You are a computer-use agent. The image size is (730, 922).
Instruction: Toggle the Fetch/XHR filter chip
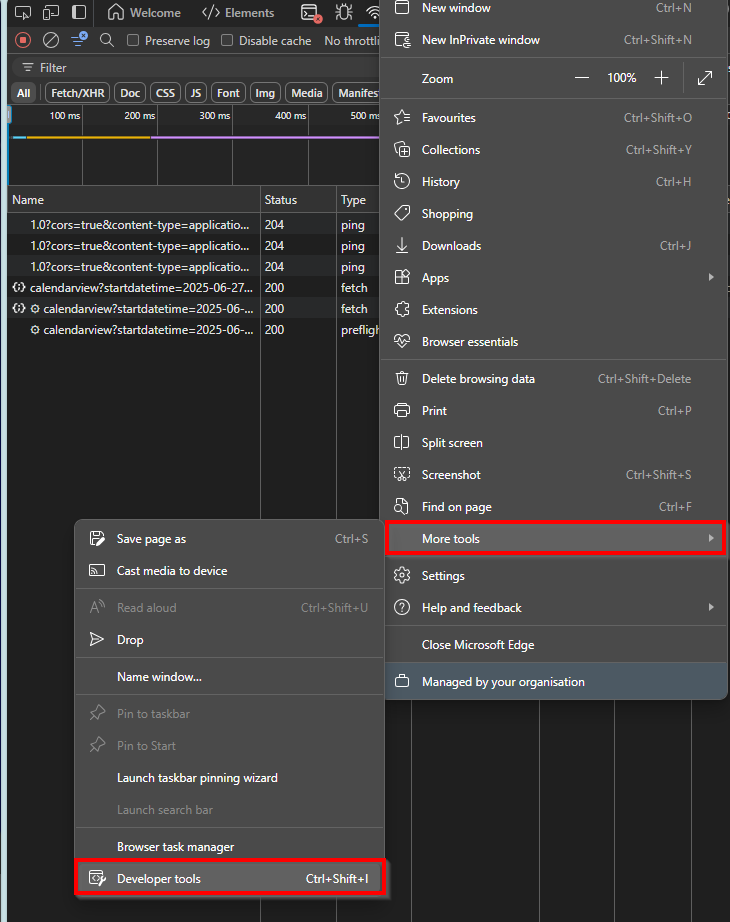point(78,93)
